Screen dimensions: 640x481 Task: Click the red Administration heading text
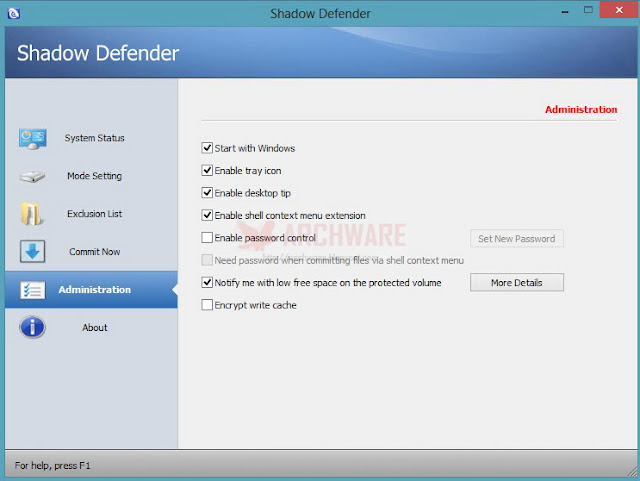coord(581,109)
